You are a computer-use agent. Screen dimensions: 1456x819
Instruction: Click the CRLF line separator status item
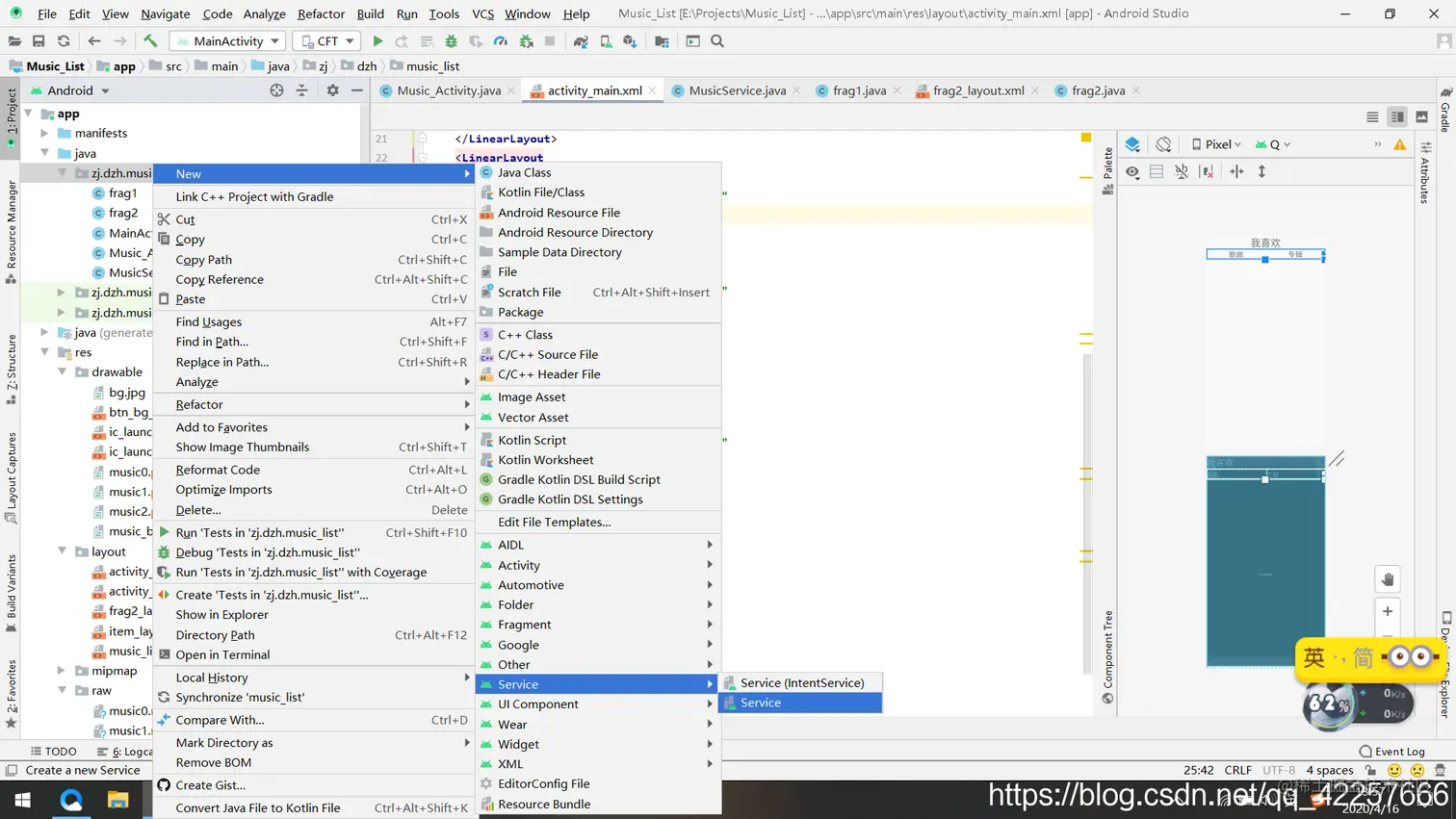point(1238,770)
